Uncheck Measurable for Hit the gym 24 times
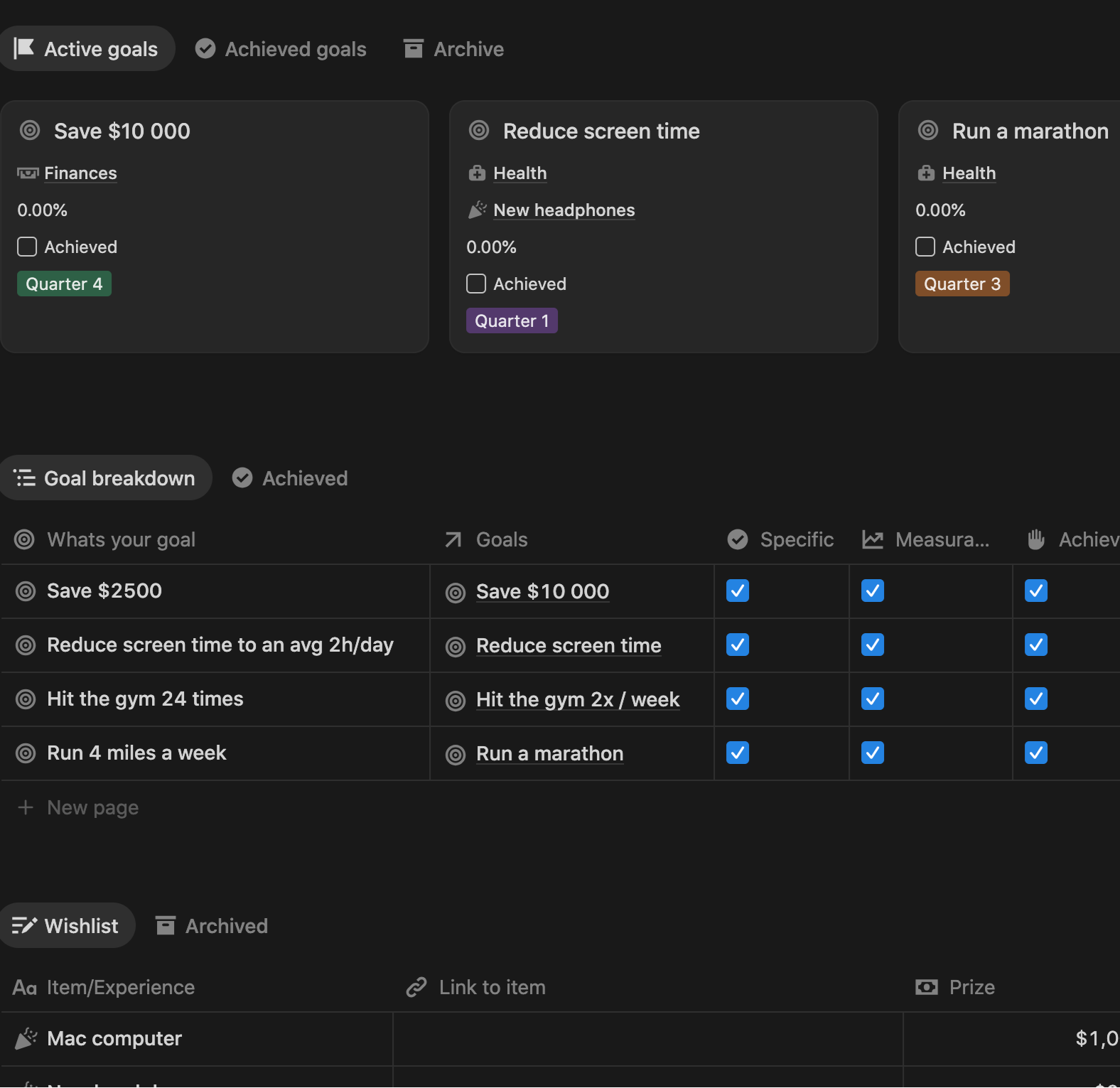Image resolution: width=1120 pixels, height=1088 pixels. pos(873,699)
